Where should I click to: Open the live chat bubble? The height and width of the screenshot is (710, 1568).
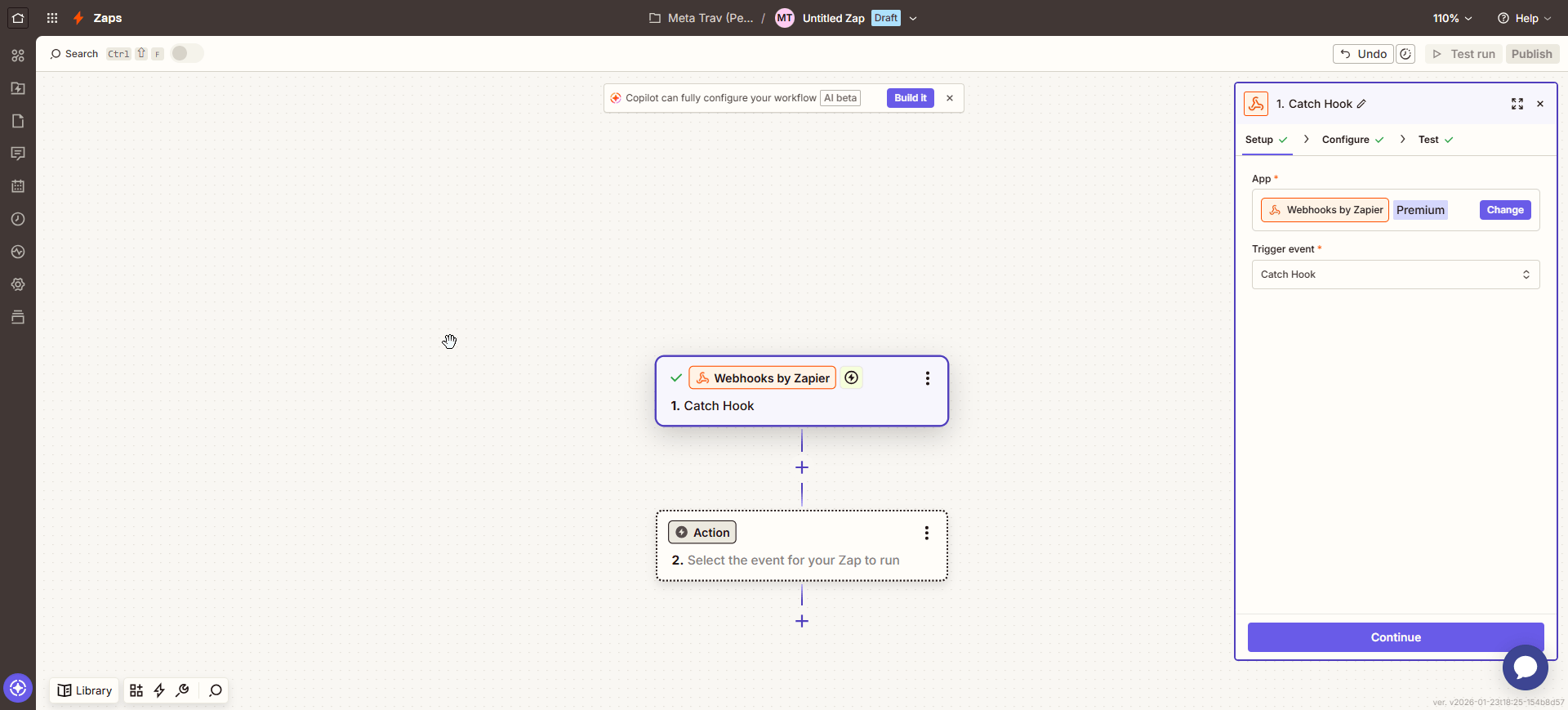[1526, 668]
